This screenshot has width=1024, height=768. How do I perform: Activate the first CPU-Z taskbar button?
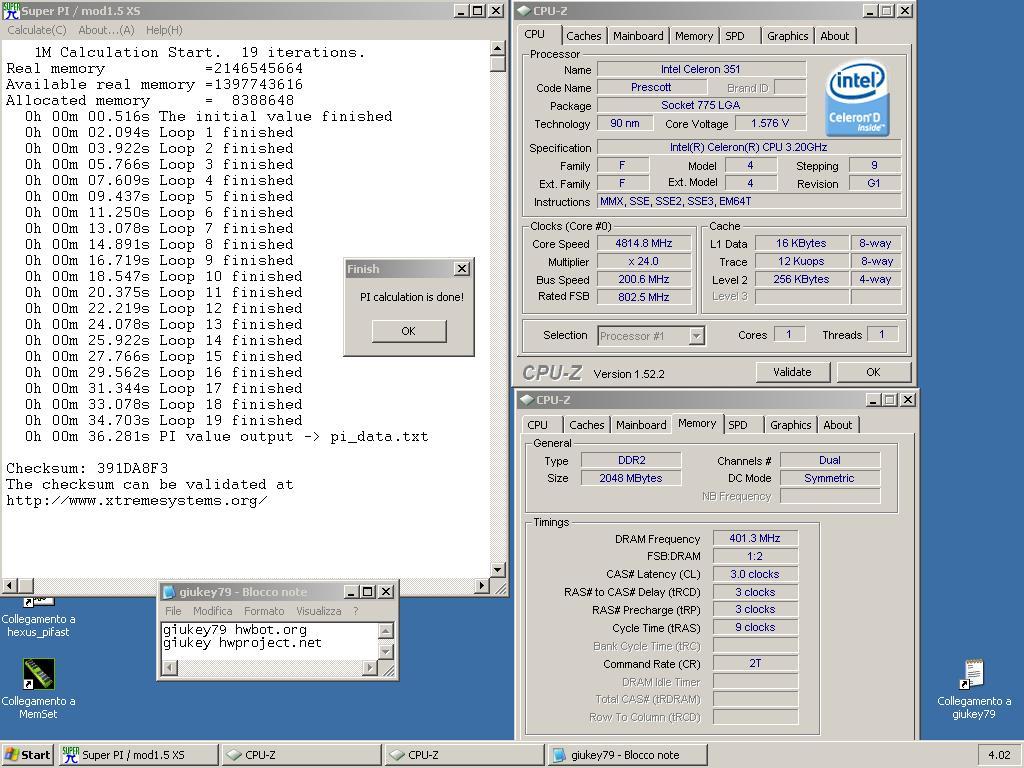[301, 755]
